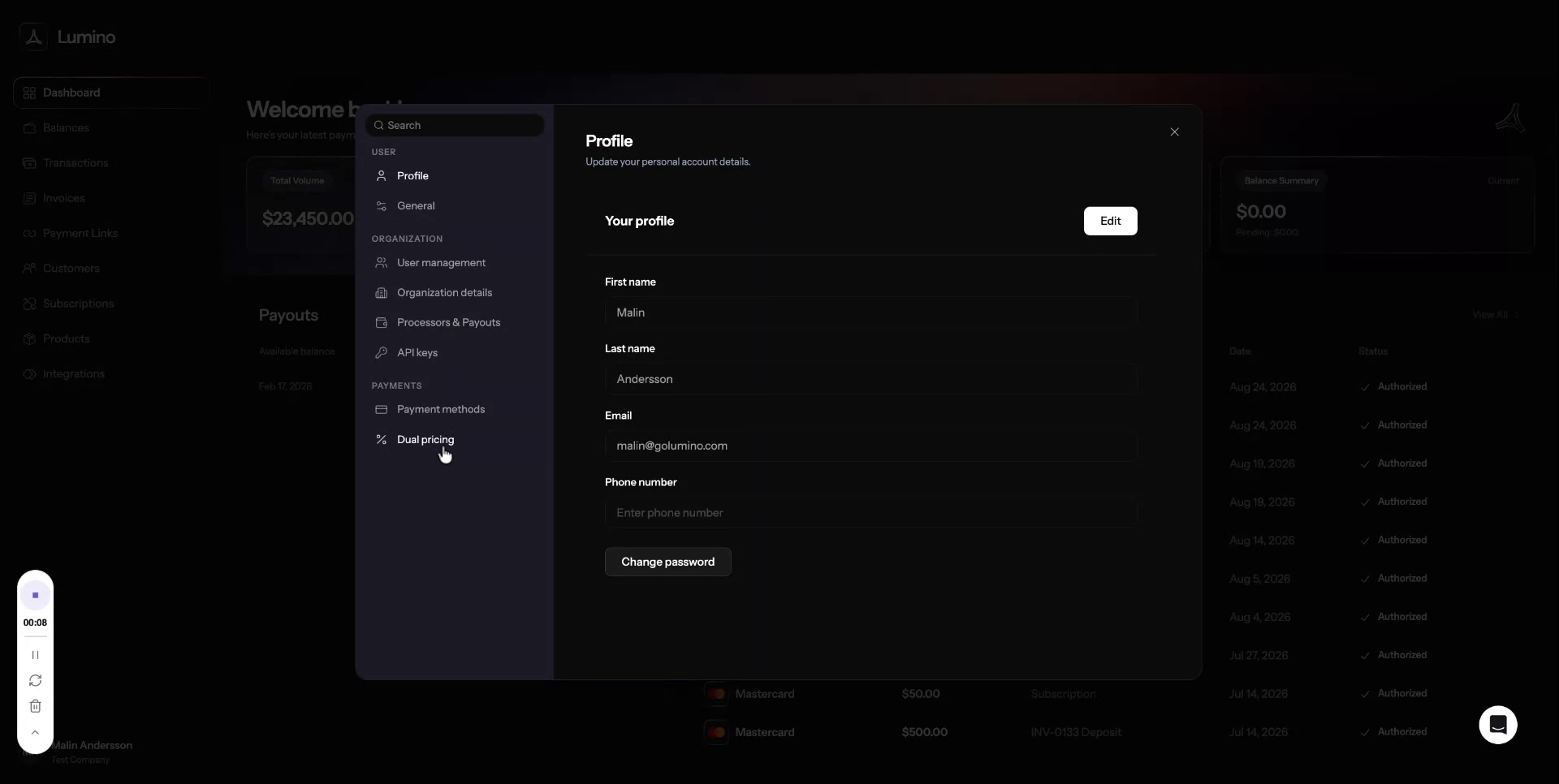Screen dimensions: 1559x784
Task: Click the Last name field
Action: 870,380
